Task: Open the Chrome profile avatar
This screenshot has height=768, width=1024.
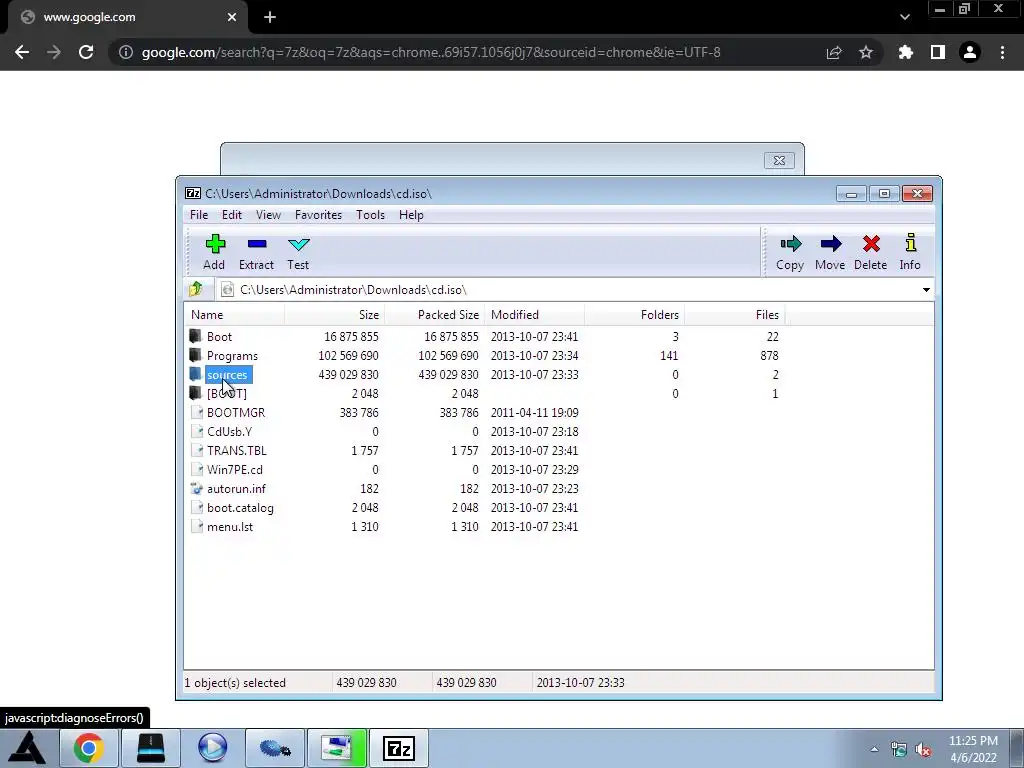Action: coord(970,52)
